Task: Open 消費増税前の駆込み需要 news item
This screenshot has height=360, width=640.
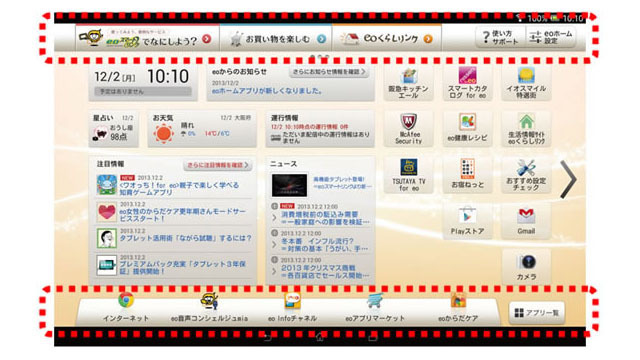Action: click(x=324, y=218)
